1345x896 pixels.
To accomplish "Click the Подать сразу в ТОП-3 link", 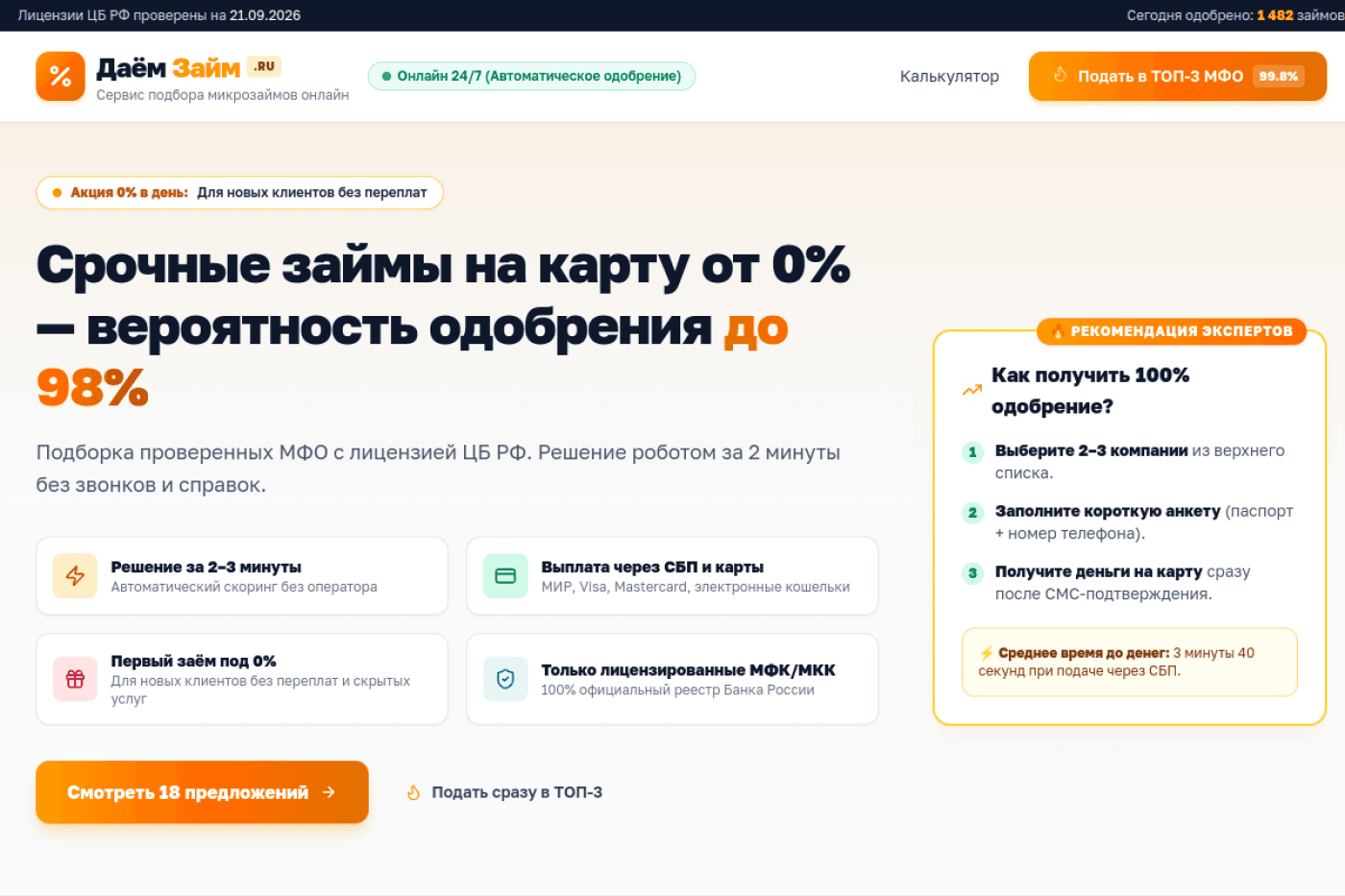I will [504, 792].
